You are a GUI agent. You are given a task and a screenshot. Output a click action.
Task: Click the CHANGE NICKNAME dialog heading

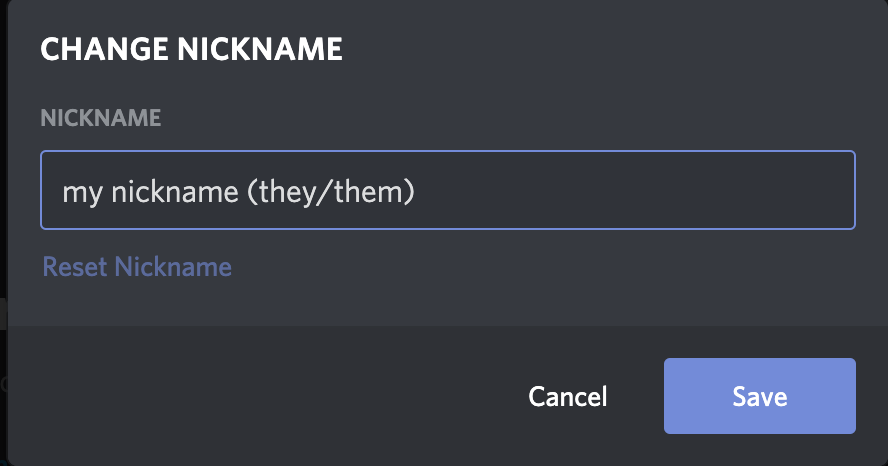[191, 49]
